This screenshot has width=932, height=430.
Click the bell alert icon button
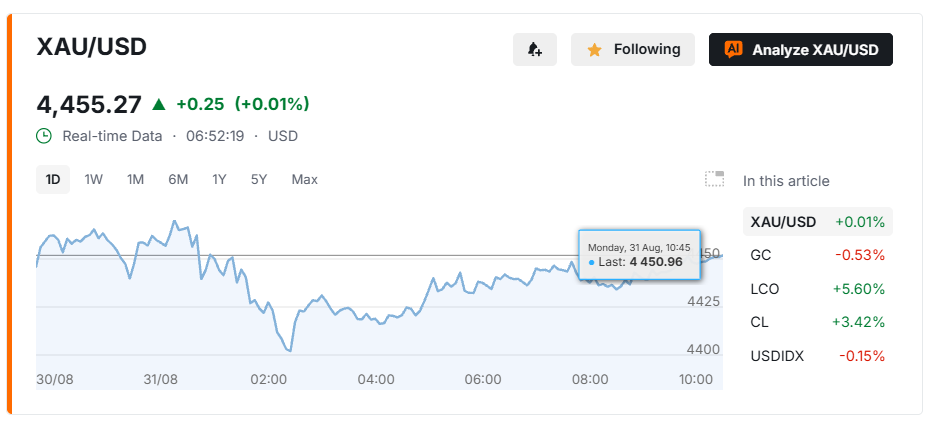coord(534,49)
